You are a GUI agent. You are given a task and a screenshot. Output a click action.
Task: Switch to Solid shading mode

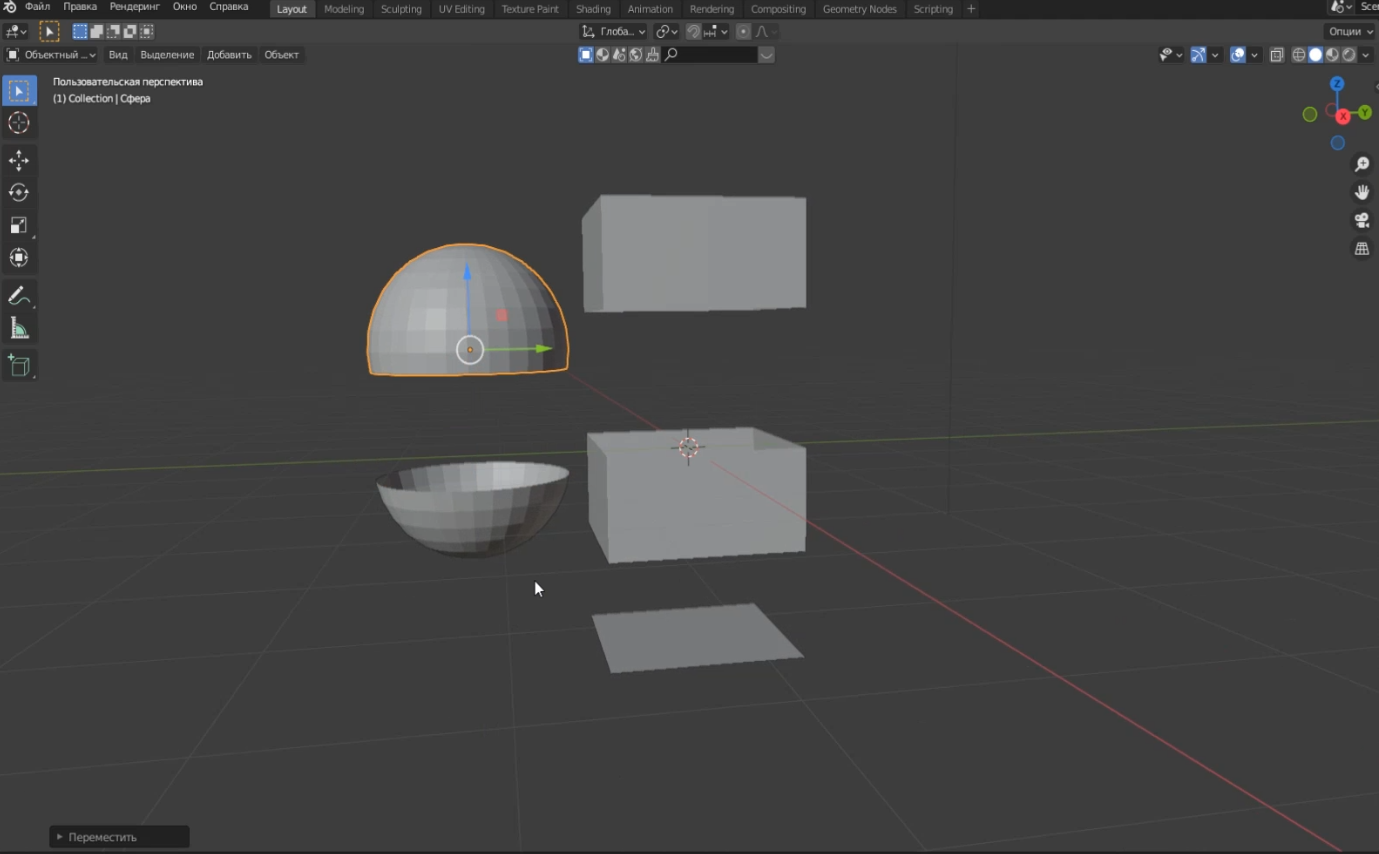(x=1316, y=55)
